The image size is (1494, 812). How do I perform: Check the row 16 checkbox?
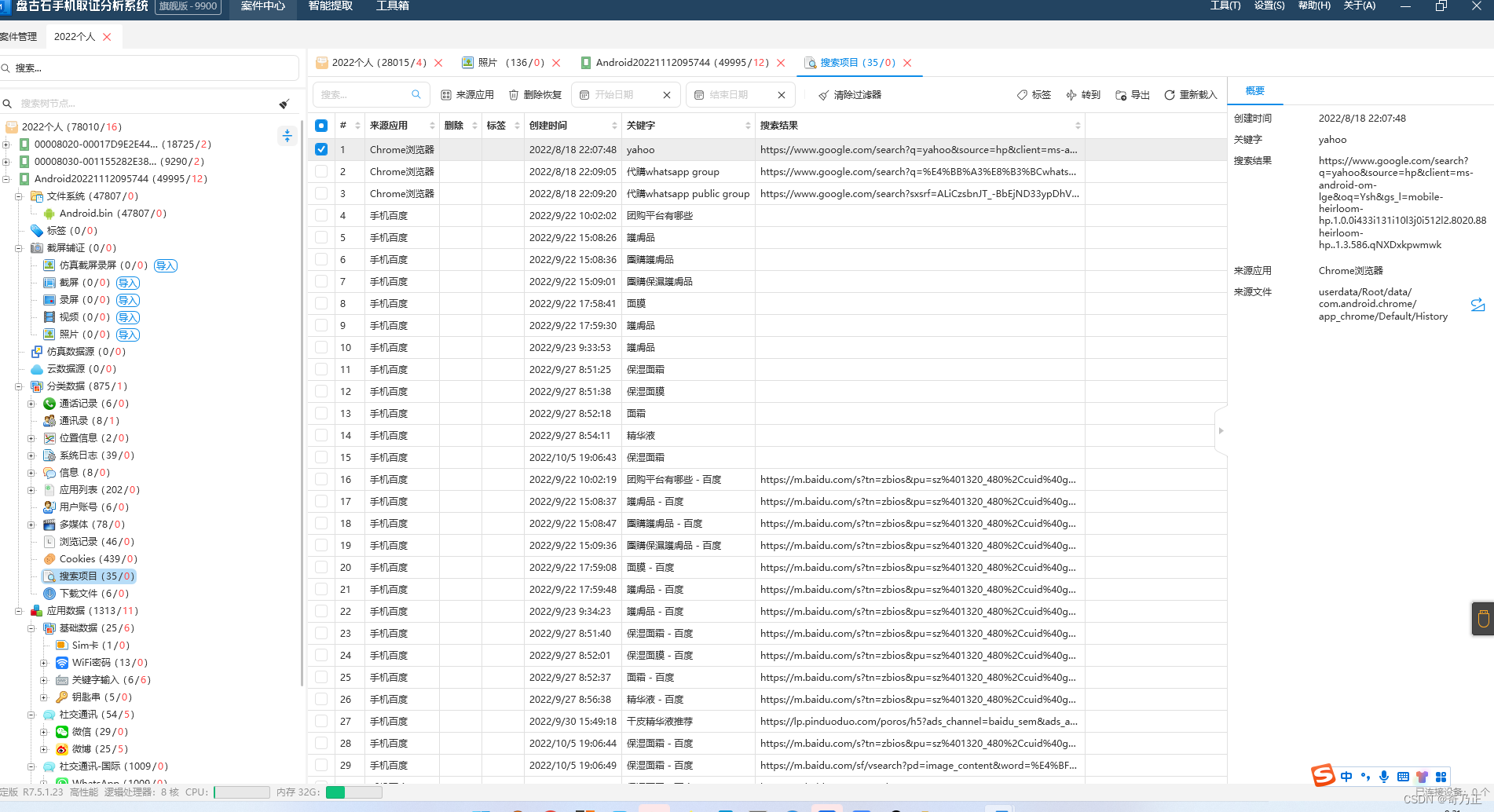[x=321, y=479]
